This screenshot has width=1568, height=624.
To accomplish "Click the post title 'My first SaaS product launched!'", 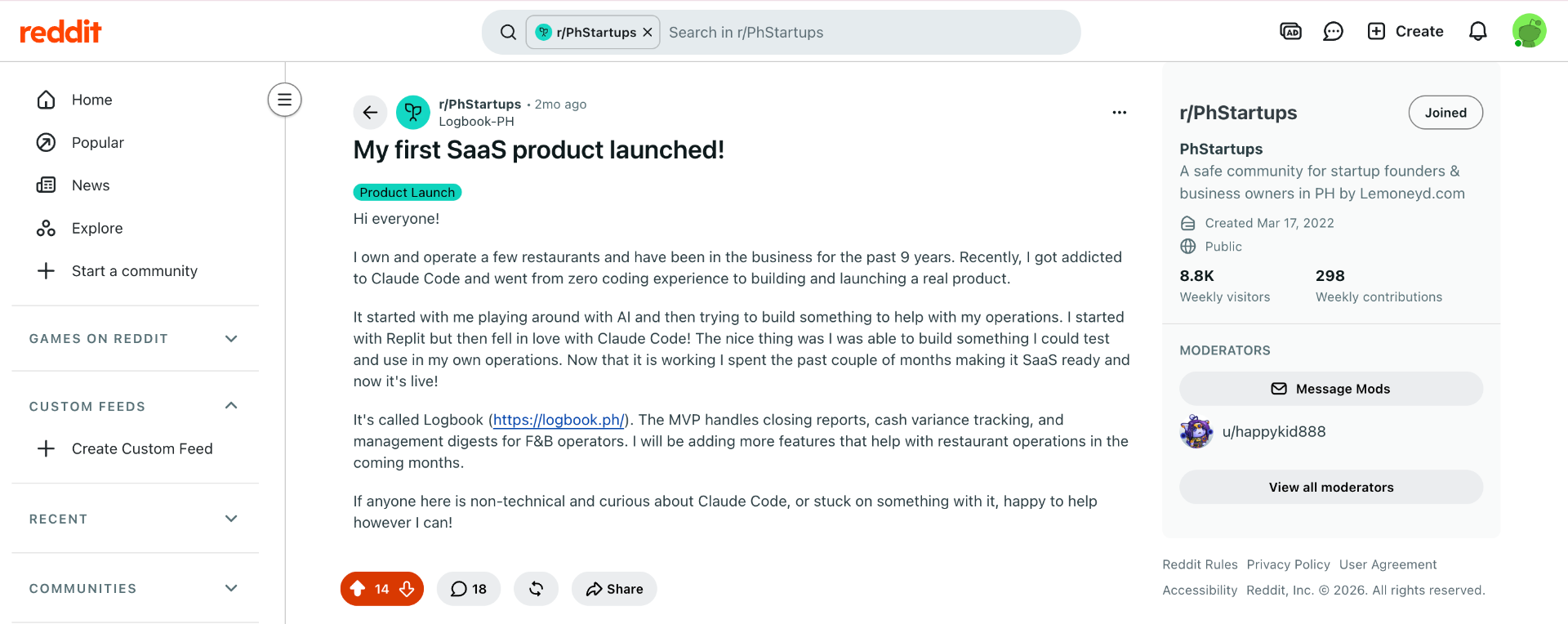I will 539,150.
